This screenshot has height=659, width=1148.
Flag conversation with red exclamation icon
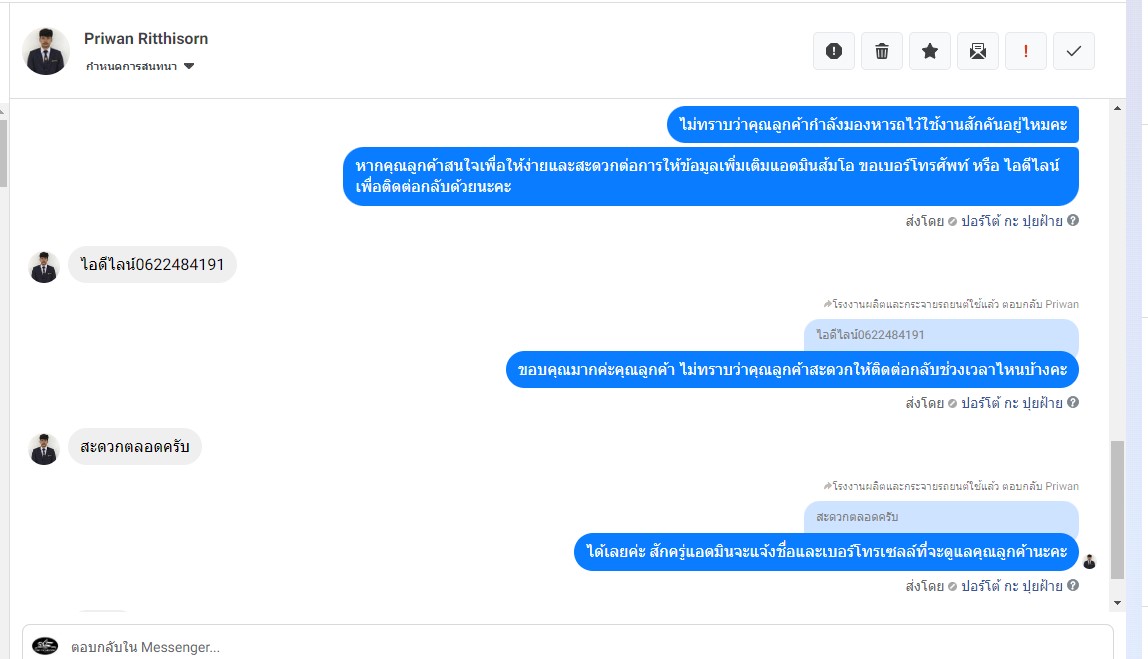pyautogui.click(x=1026, y=51)
